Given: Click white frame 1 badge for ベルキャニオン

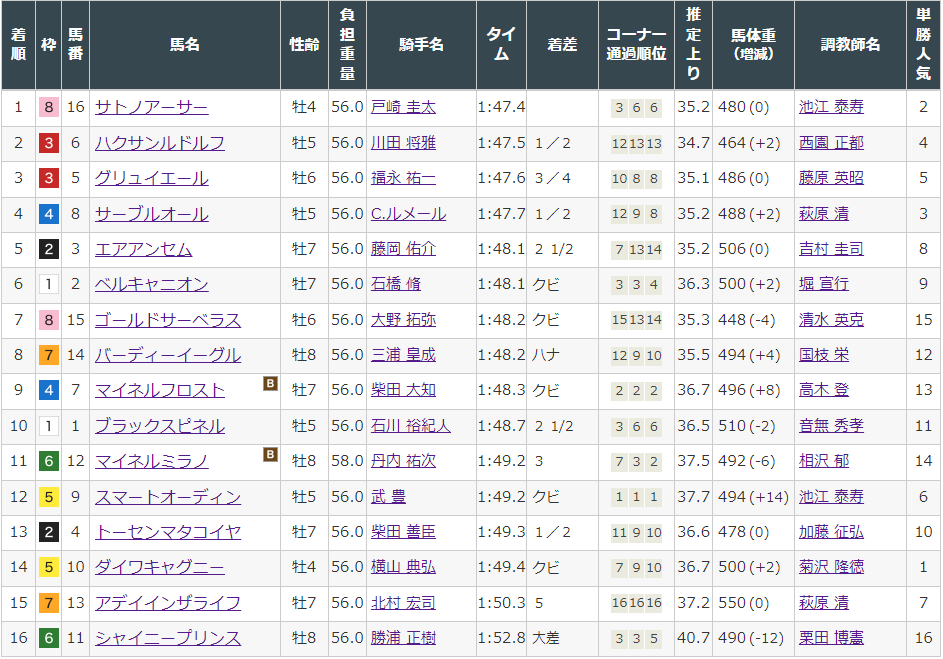Looking at the screenshot, I should pos(49,284).
